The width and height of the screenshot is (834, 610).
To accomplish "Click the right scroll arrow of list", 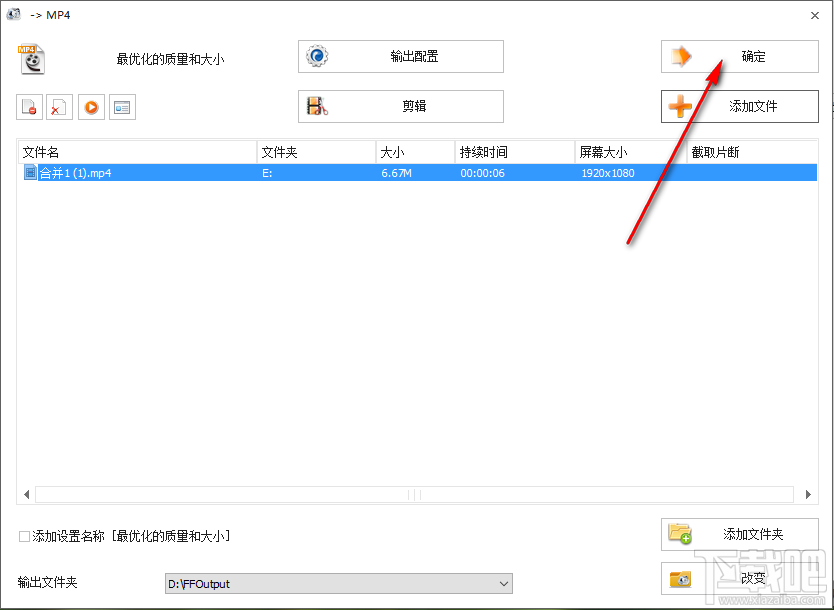I will coord(808,495).
